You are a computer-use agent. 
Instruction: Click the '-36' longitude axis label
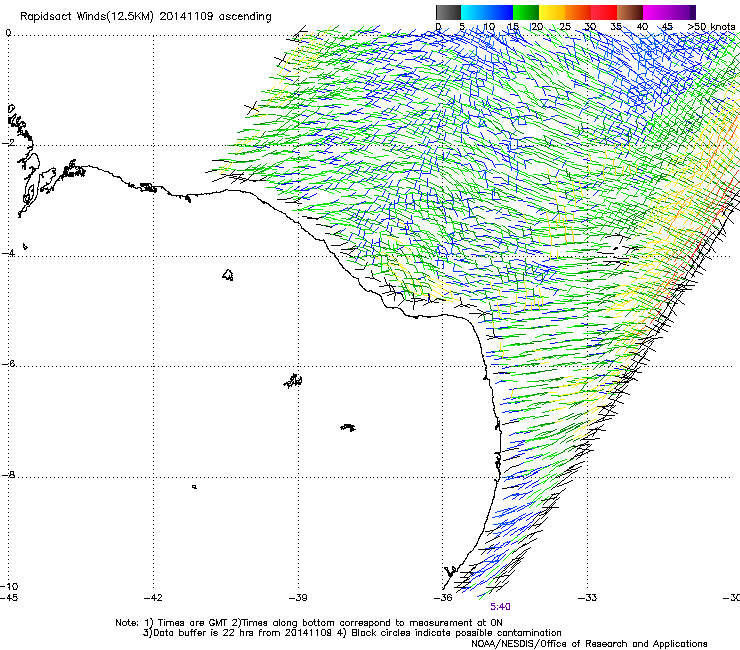[x=443, y=598]
